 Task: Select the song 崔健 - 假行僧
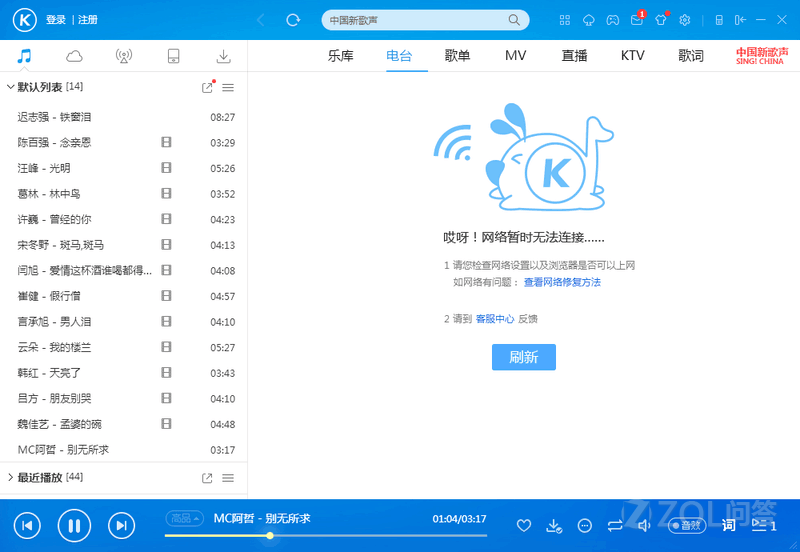[123, 296]
